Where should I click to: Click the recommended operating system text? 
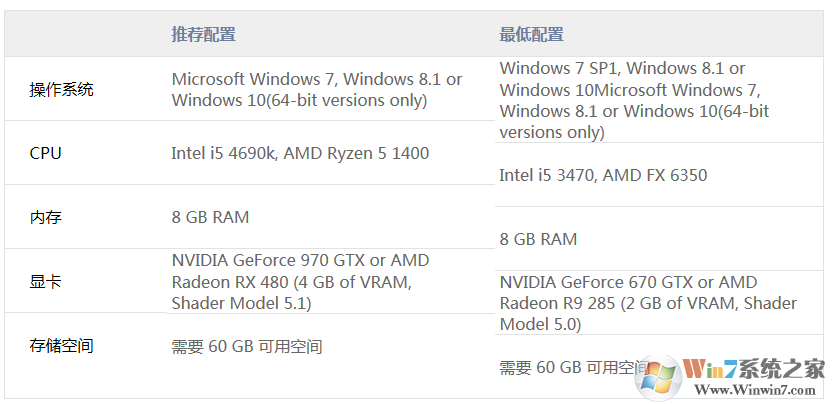tap(316, 89)
